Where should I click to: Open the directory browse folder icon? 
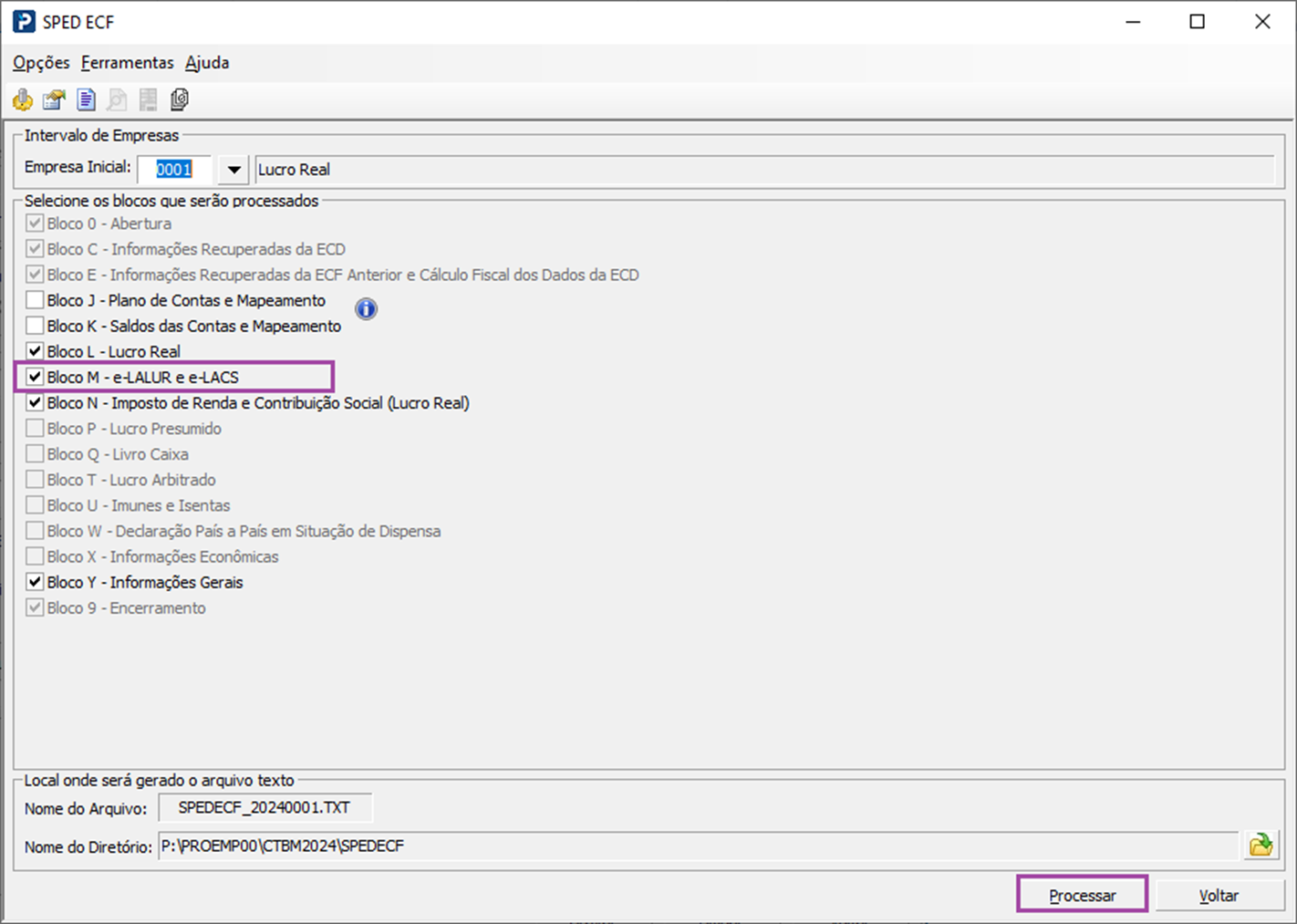pyautogui.click(x=1261, y=845)
